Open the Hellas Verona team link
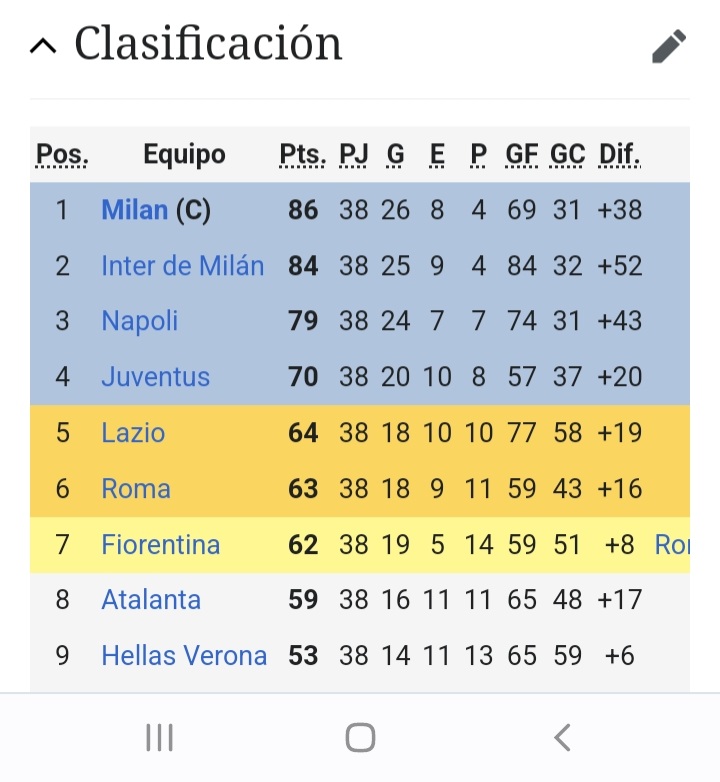Image resolution: width=720 pixels, height=782 pixels. [184, 655]
